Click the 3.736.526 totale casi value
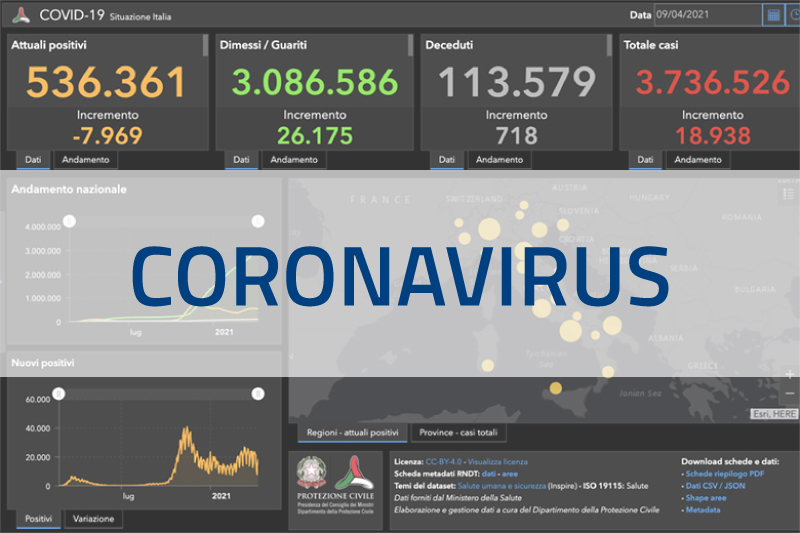The height and width of the screenshot is (533, 800). [713, 82]
